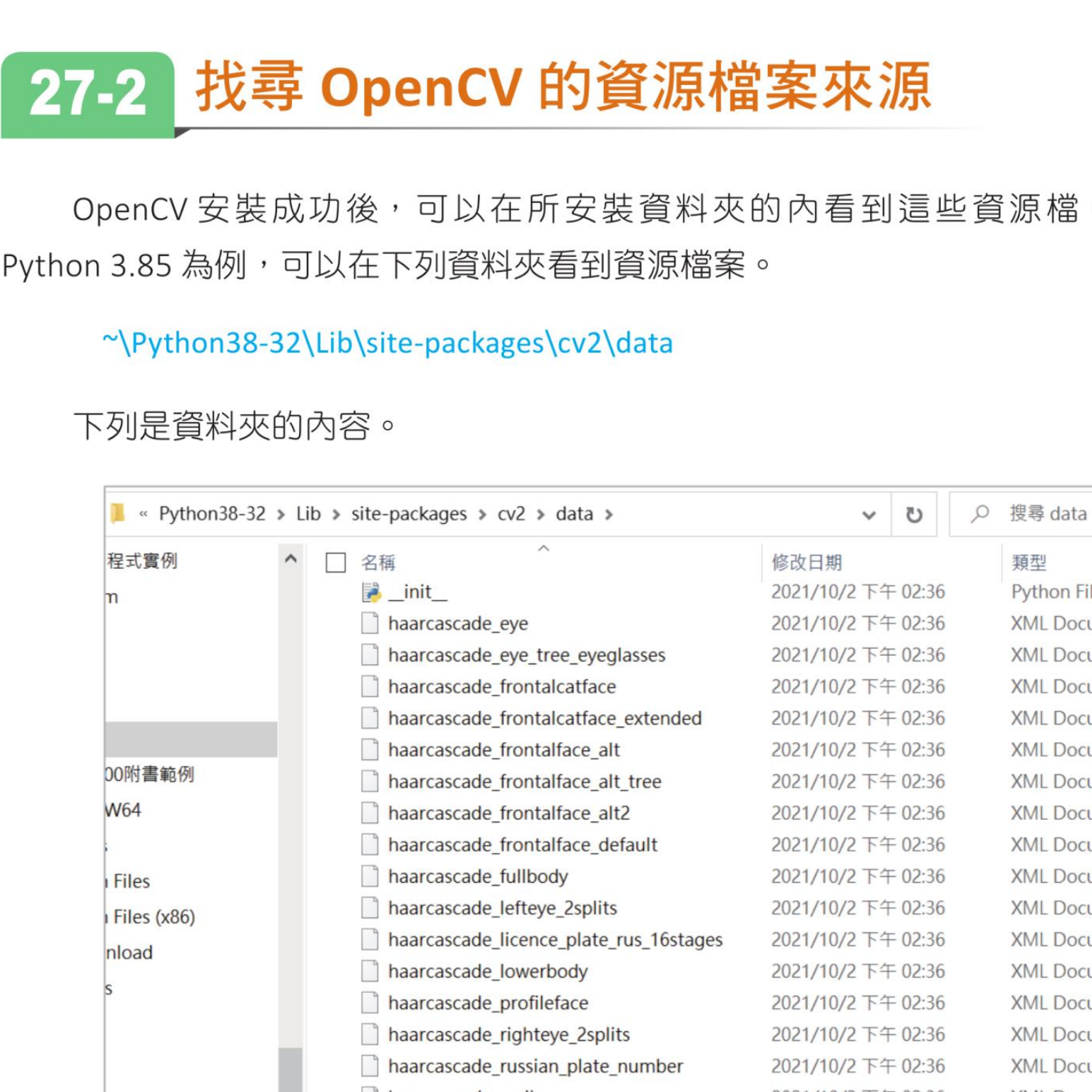Expand the chevron after data

point(608,515)
